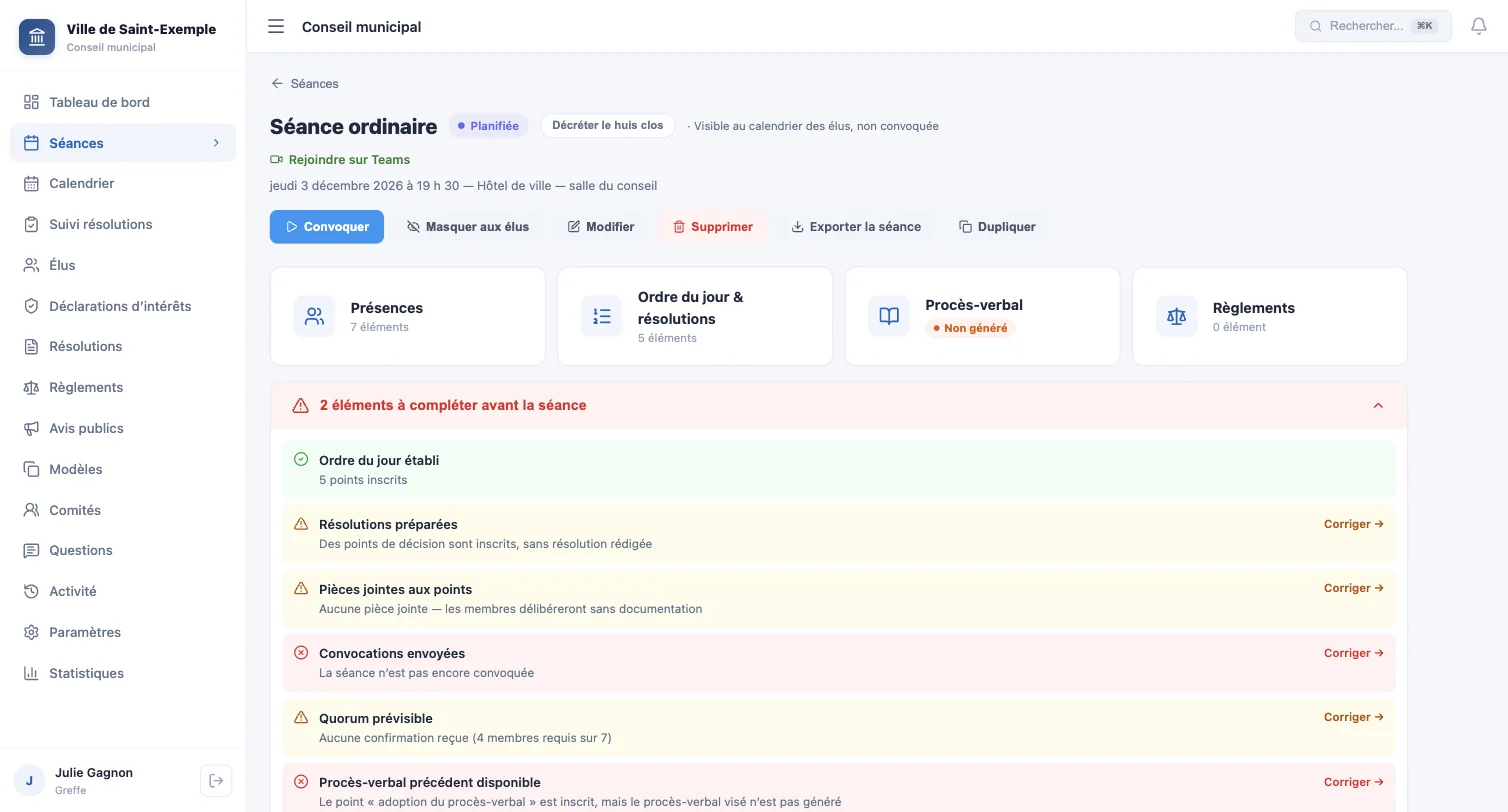This screenshot has width=1508, height=812.
Task: Go to Suivi résolutions
Action: tap(123, 224)
